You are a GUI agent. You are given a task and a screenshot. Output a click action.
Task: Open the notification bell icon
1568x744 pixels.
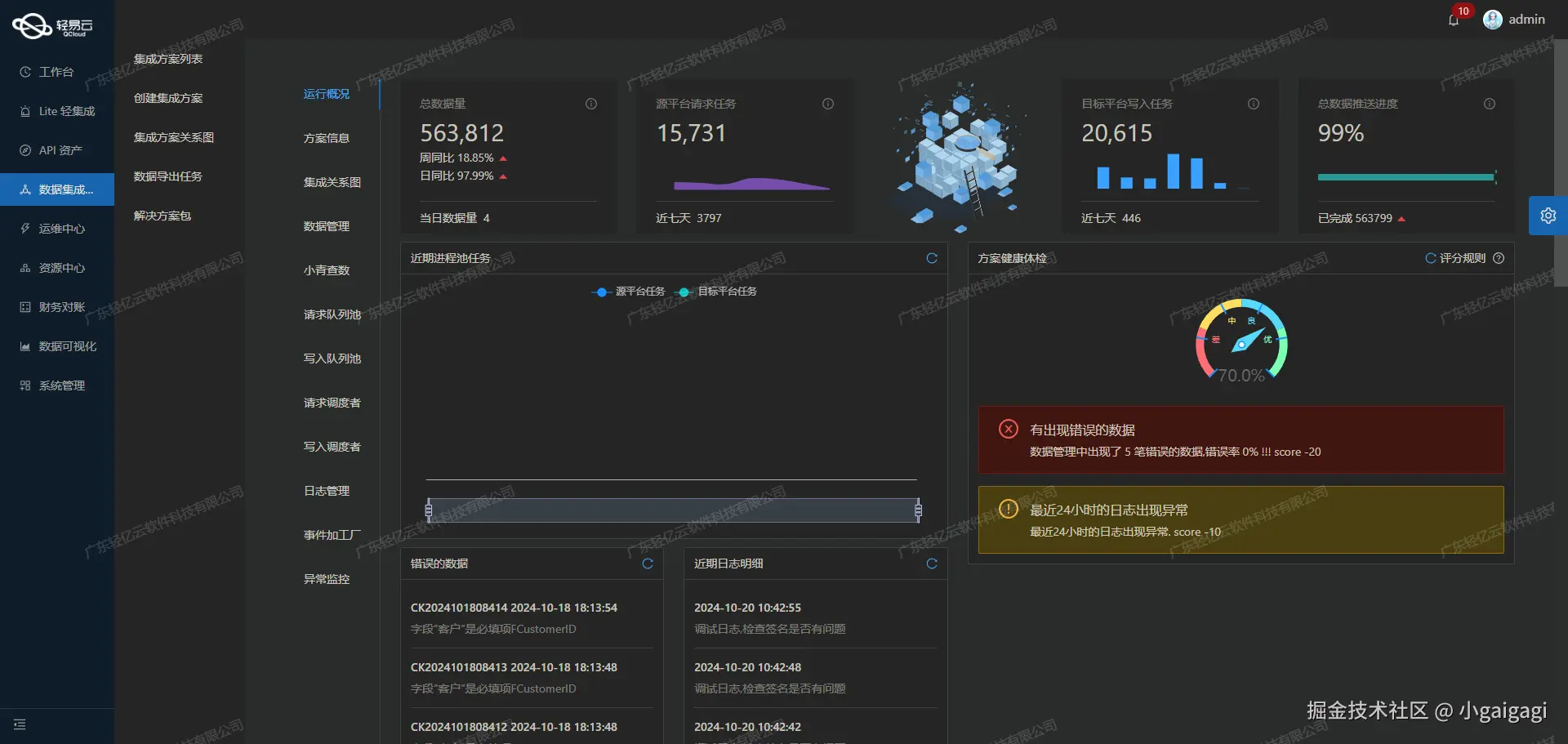[1454, 20]
